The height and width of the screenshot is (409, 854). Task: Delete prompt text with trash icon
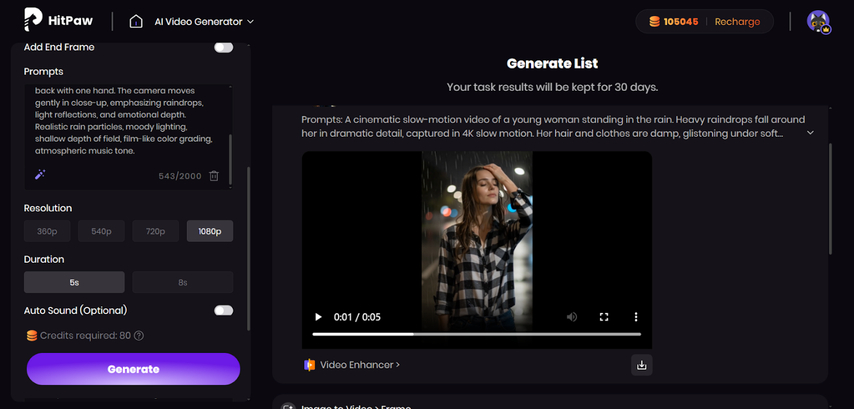pyautogui.click(x=214, y=176)
